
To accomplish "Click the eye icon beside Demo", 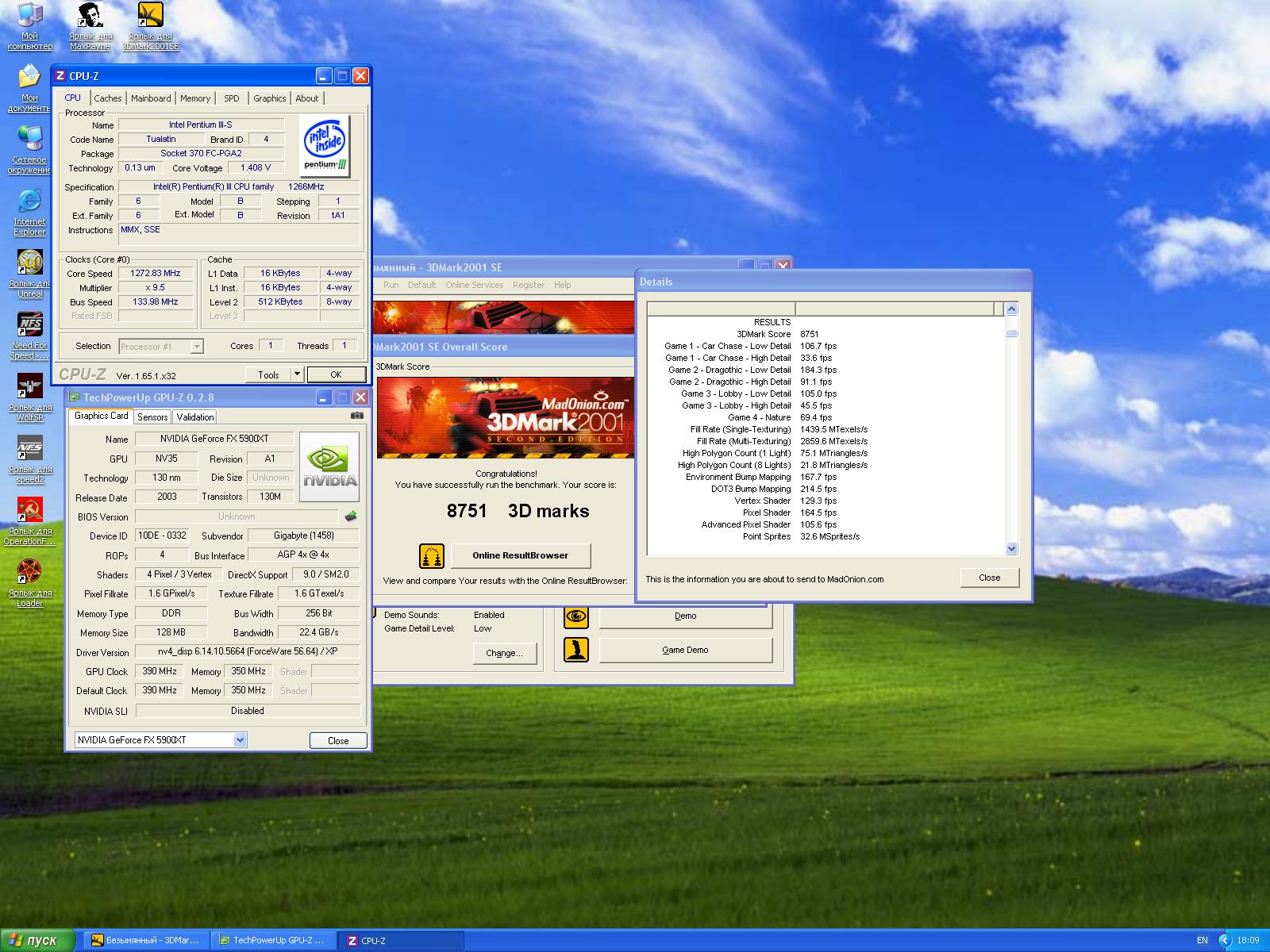I will pos(576,616).
